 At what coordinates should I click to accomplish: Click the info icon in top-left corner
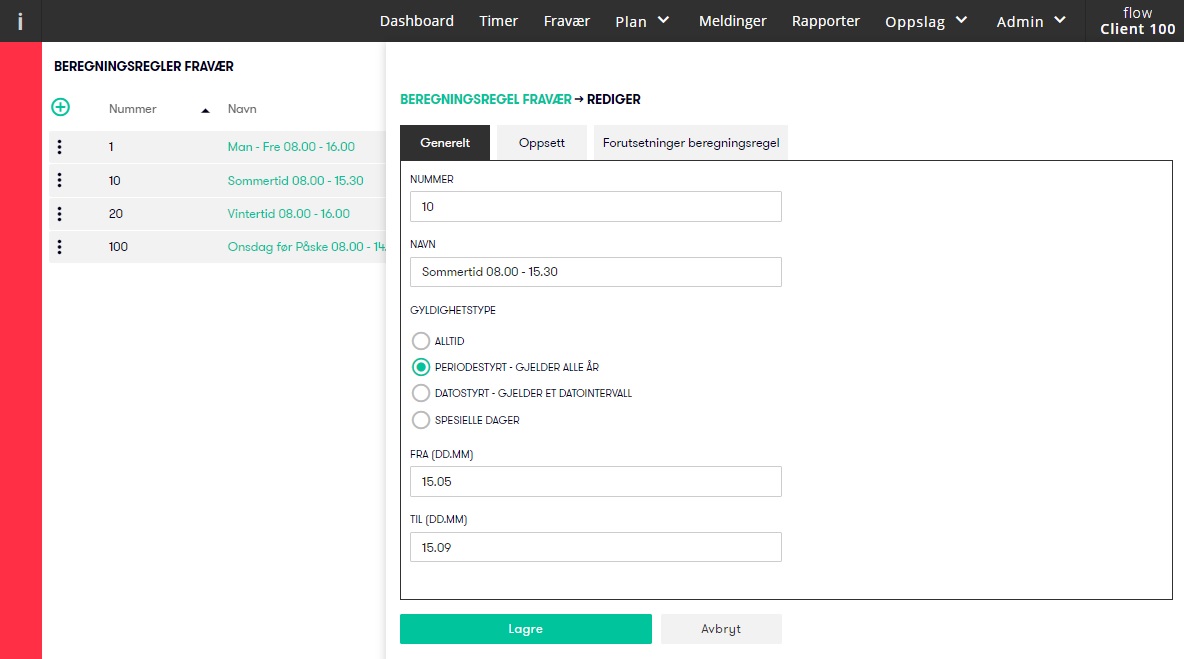pyautogui.click(x=20, y=21)
